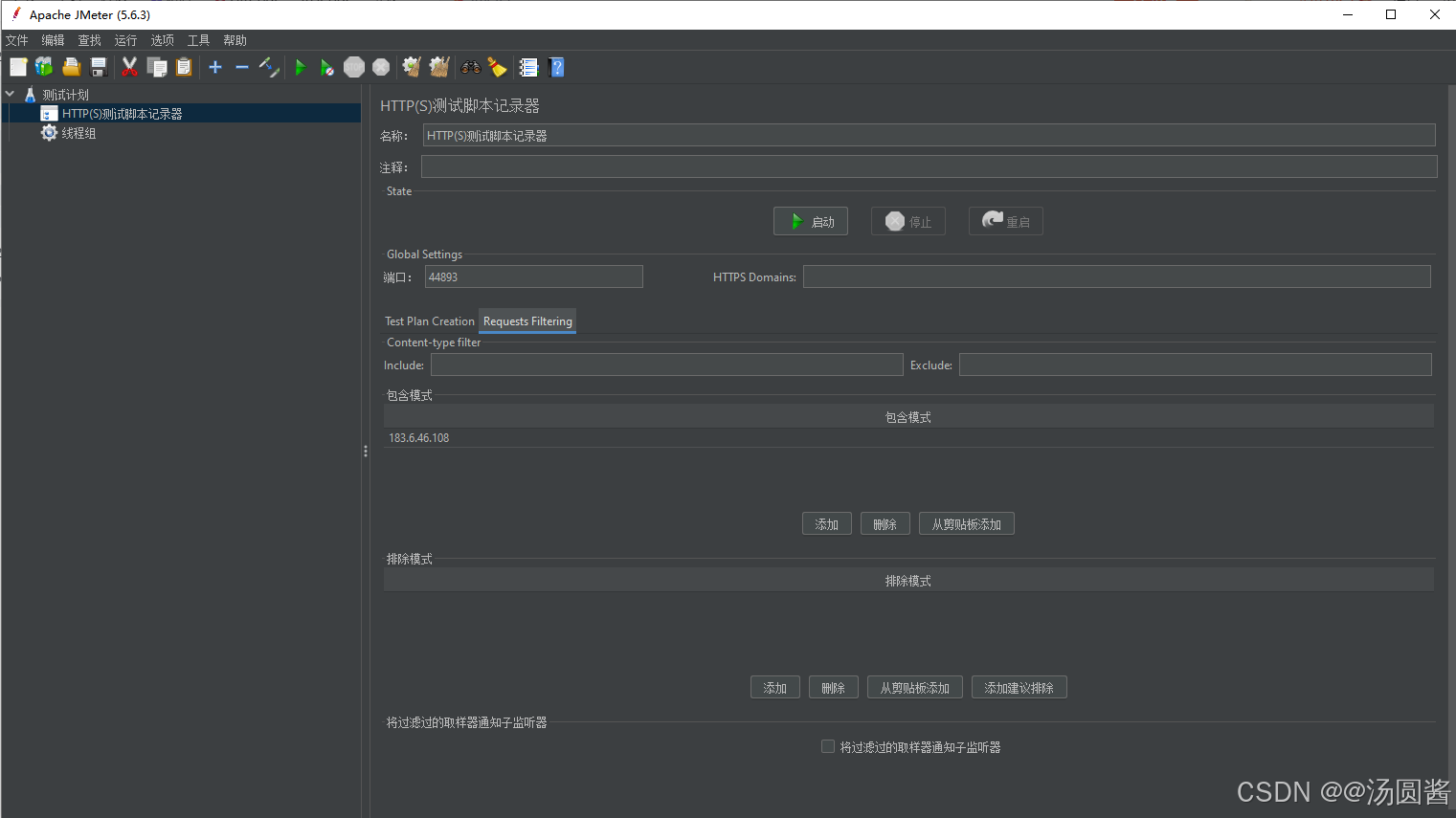Click the 排除模式 table column header
This screenshot has width=1456, height=818.
[908, 581]
